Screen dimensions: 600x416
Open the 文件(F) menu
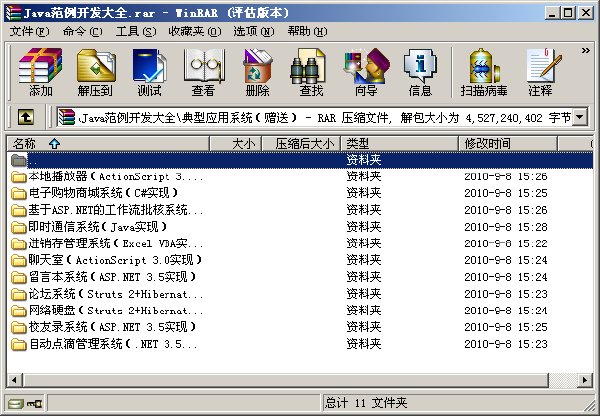pos(29,31)
